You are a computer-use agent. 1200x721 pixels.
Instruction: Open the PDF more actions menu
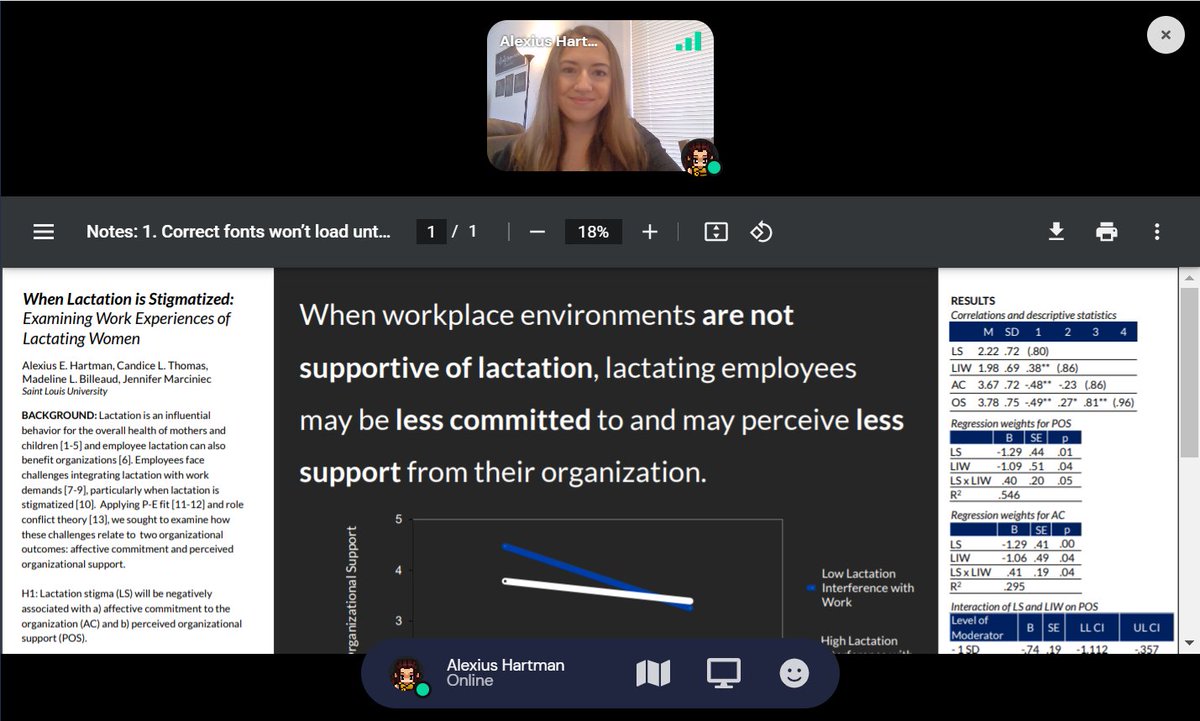(x=1157, y=232)
